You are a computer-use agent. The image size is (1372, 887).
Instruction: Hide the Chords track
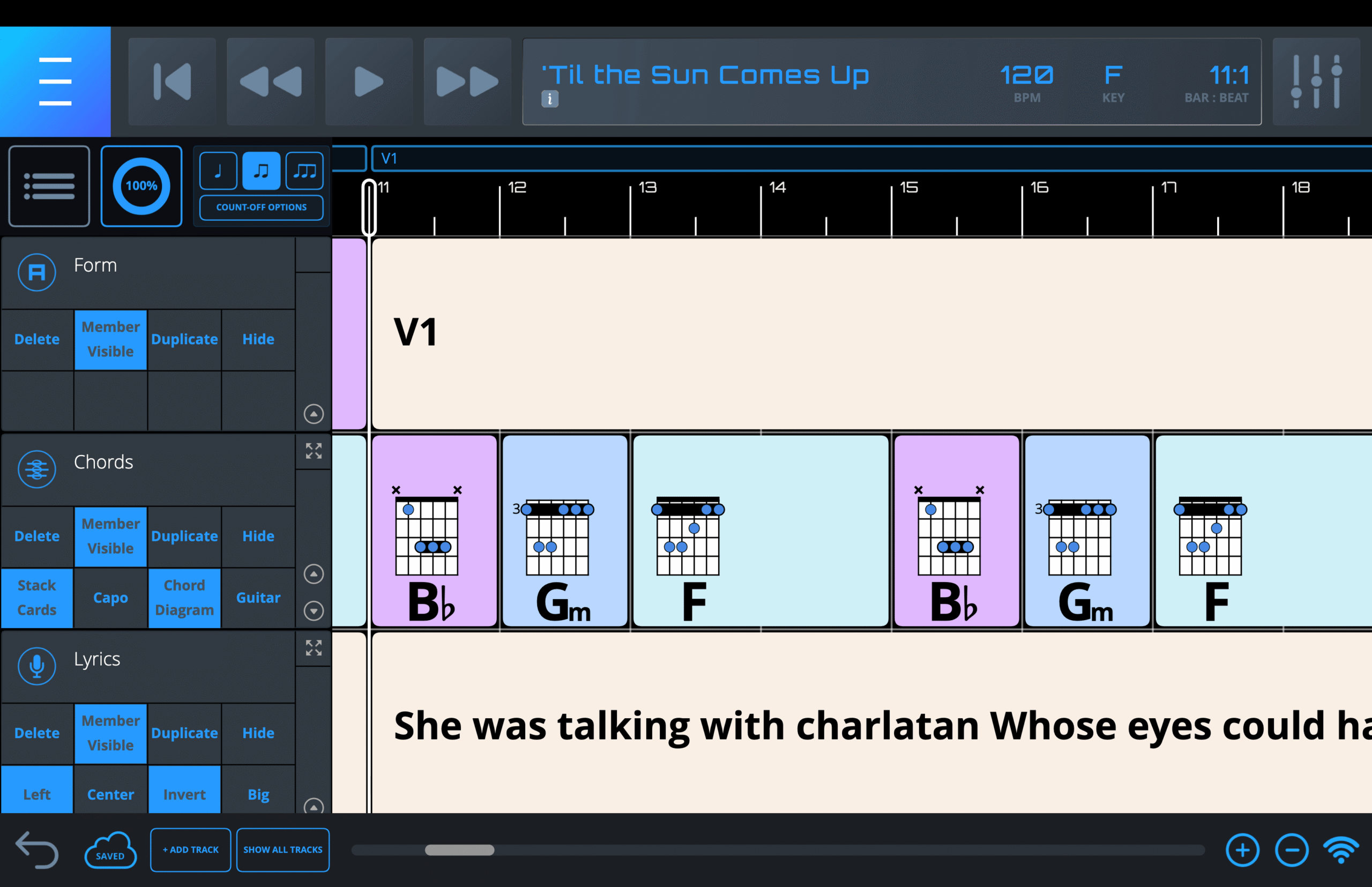[258, 536]
